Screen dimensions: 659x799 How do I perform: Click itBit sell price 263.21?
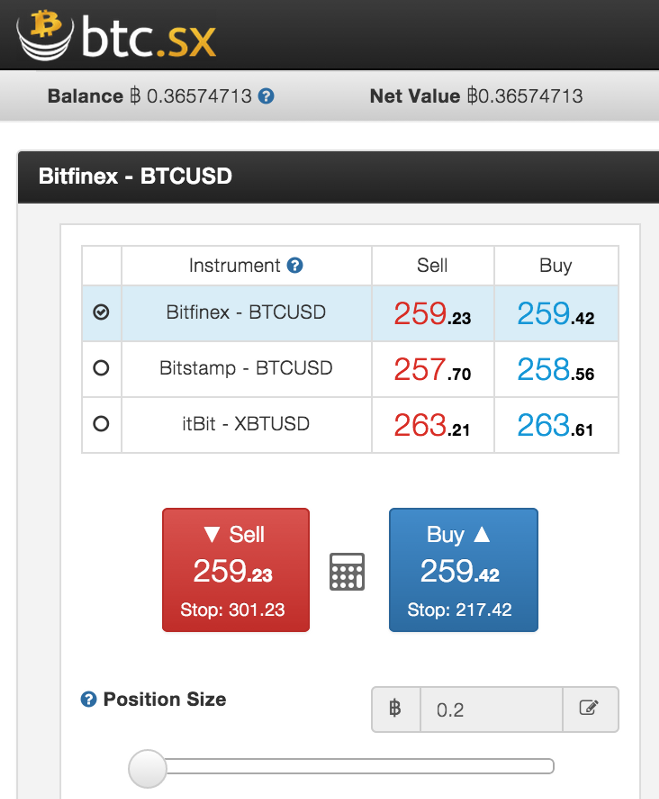tap(432, 425)
